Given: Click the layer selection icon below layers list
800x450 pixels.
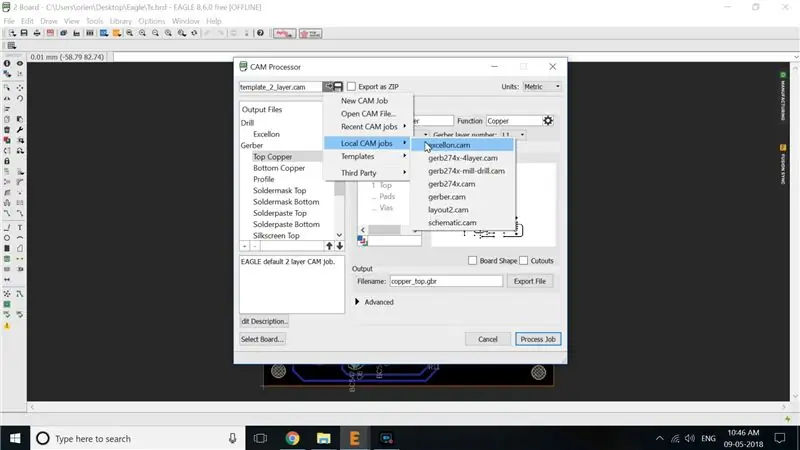Looking at the screenshot, I should pyautogui.click(x=362, y=240).
